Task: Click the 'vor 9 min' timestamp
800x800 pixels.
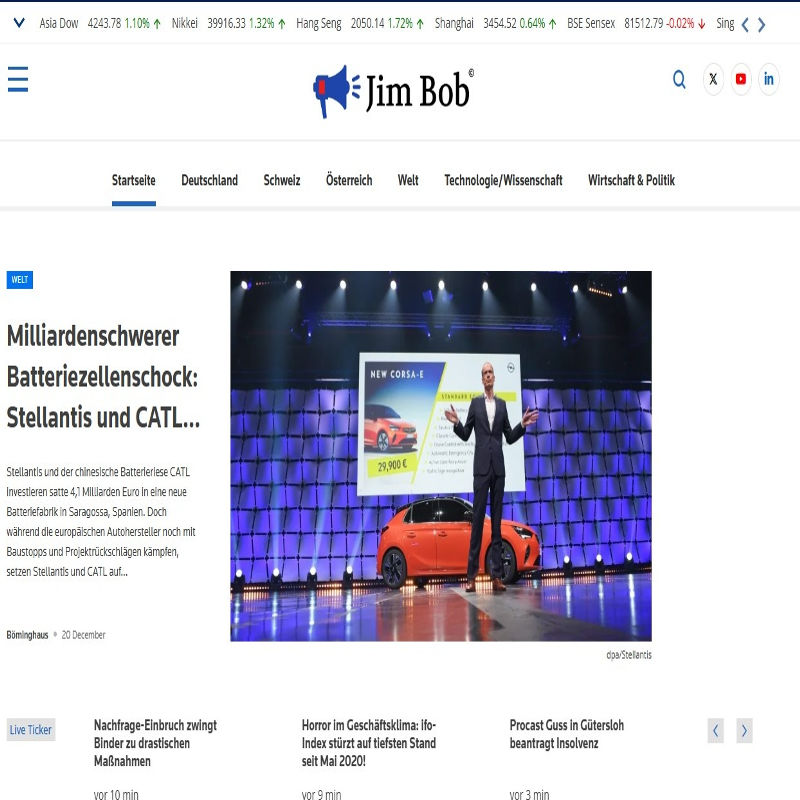Action: (321, 795)
